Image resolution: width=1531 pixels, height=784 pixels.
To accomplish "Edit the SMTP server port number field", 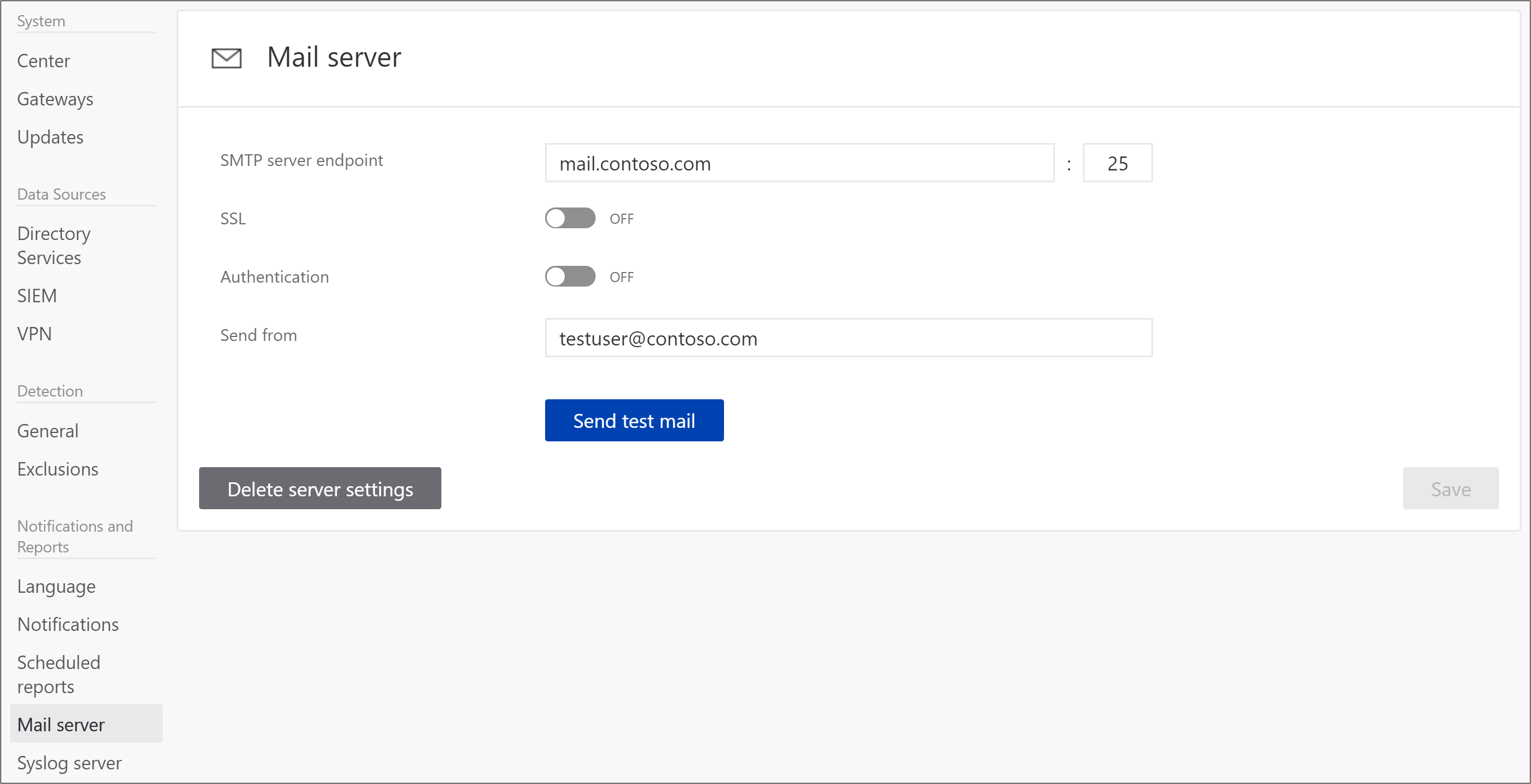I will point(1118,163).
